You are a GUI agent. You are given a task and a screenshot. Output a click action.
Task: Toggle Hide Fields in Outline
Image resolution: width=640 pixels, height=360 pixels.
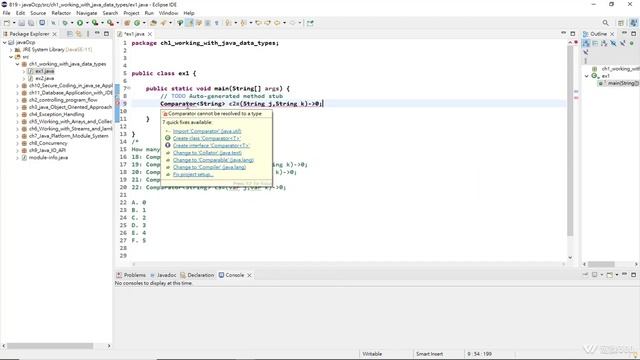613,43
